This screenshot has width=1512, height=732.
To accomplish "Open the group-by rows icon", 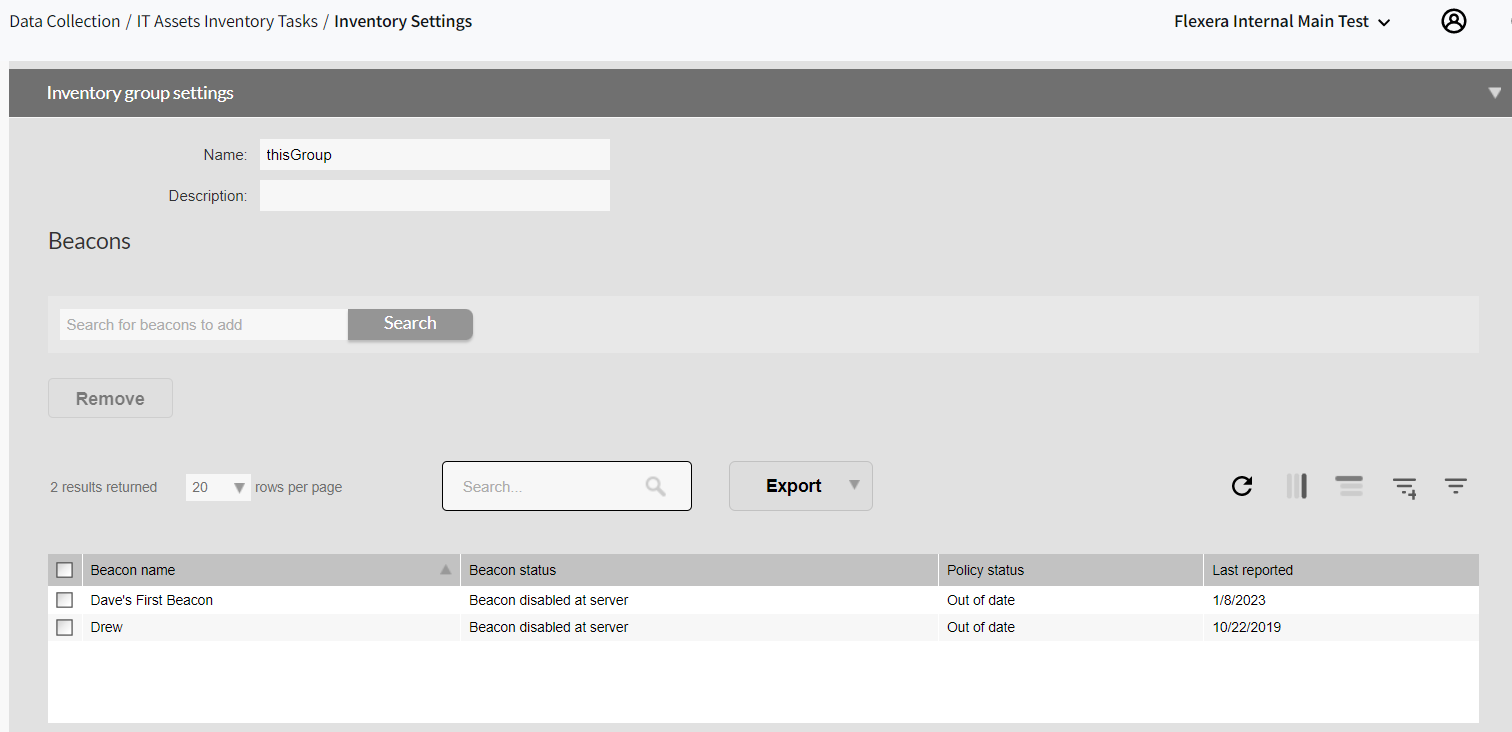I will point(1349,486).
